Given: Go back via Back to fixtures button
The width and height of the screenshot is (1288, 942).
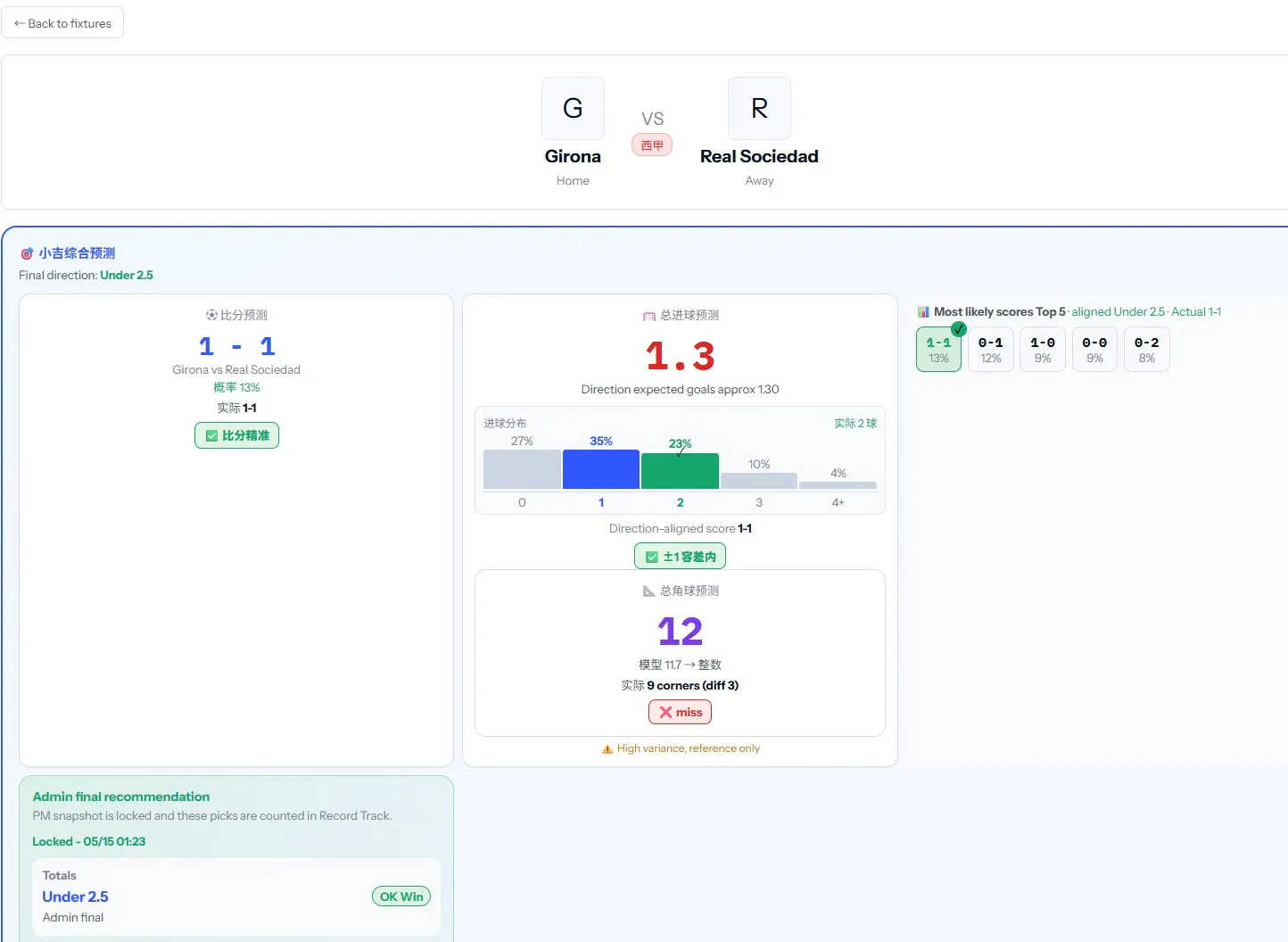Looking at the screenshot, I should [x=62, y=23].
